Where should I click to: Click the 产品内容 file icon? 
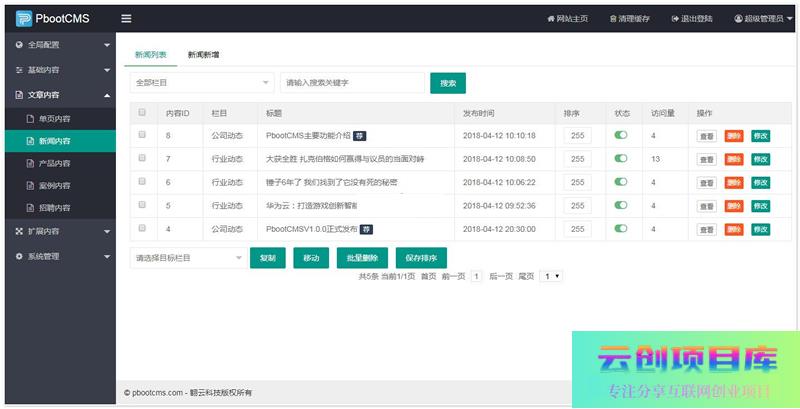click(x=30, y=163)
